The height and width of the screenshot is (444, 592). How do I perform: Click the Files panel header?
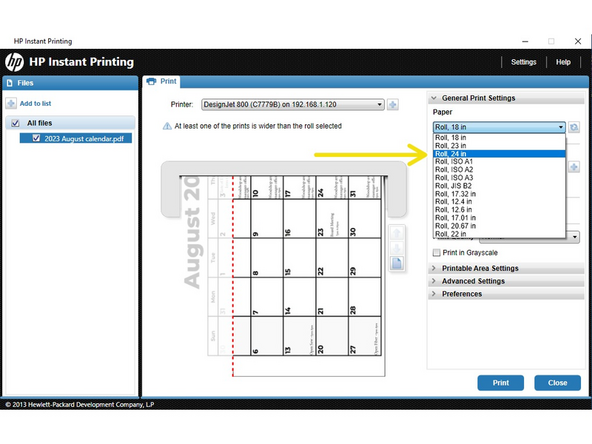pyautogui.click(x=70, y=83)
